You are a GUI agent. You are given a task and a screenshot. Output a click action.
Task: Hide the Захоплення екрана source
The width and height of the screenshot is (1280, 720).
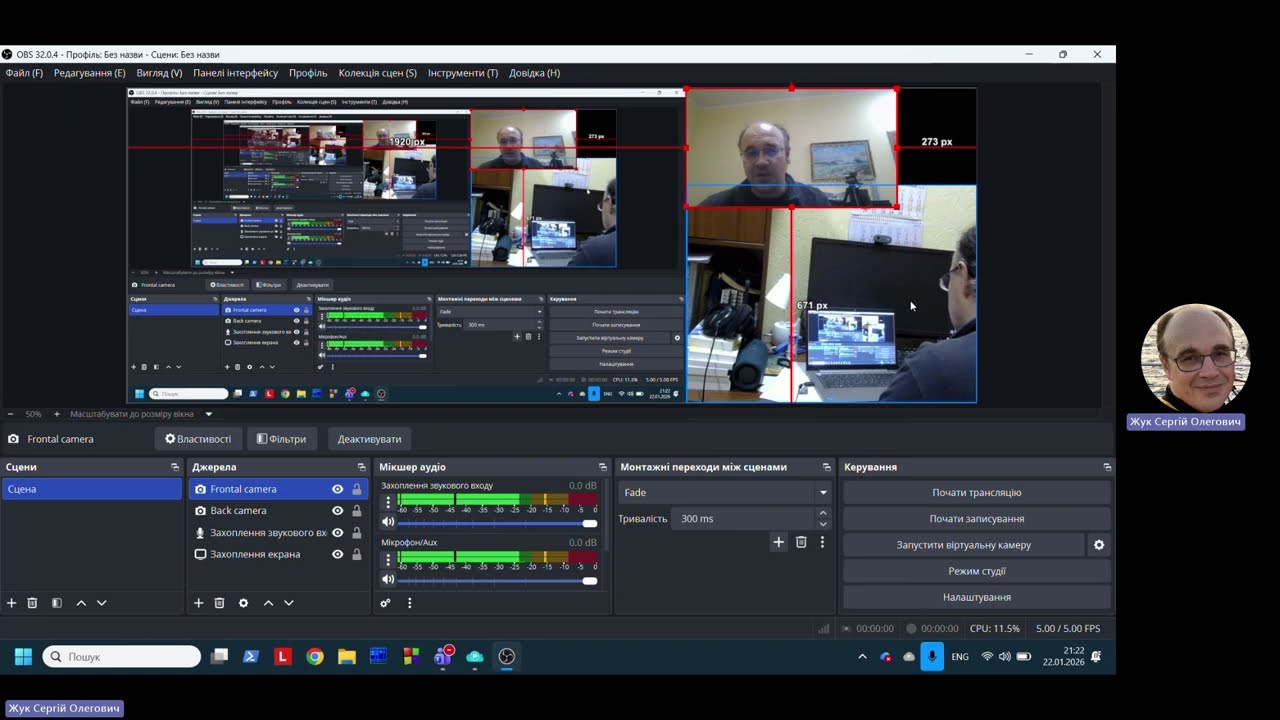click(337, 554)
